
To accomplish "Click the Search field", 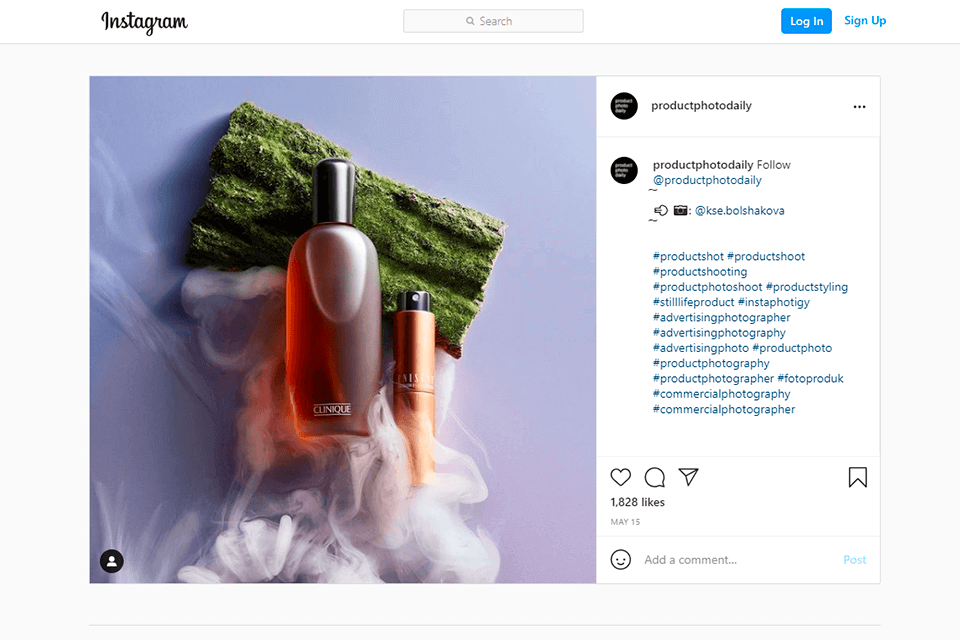I will point(493,21).
